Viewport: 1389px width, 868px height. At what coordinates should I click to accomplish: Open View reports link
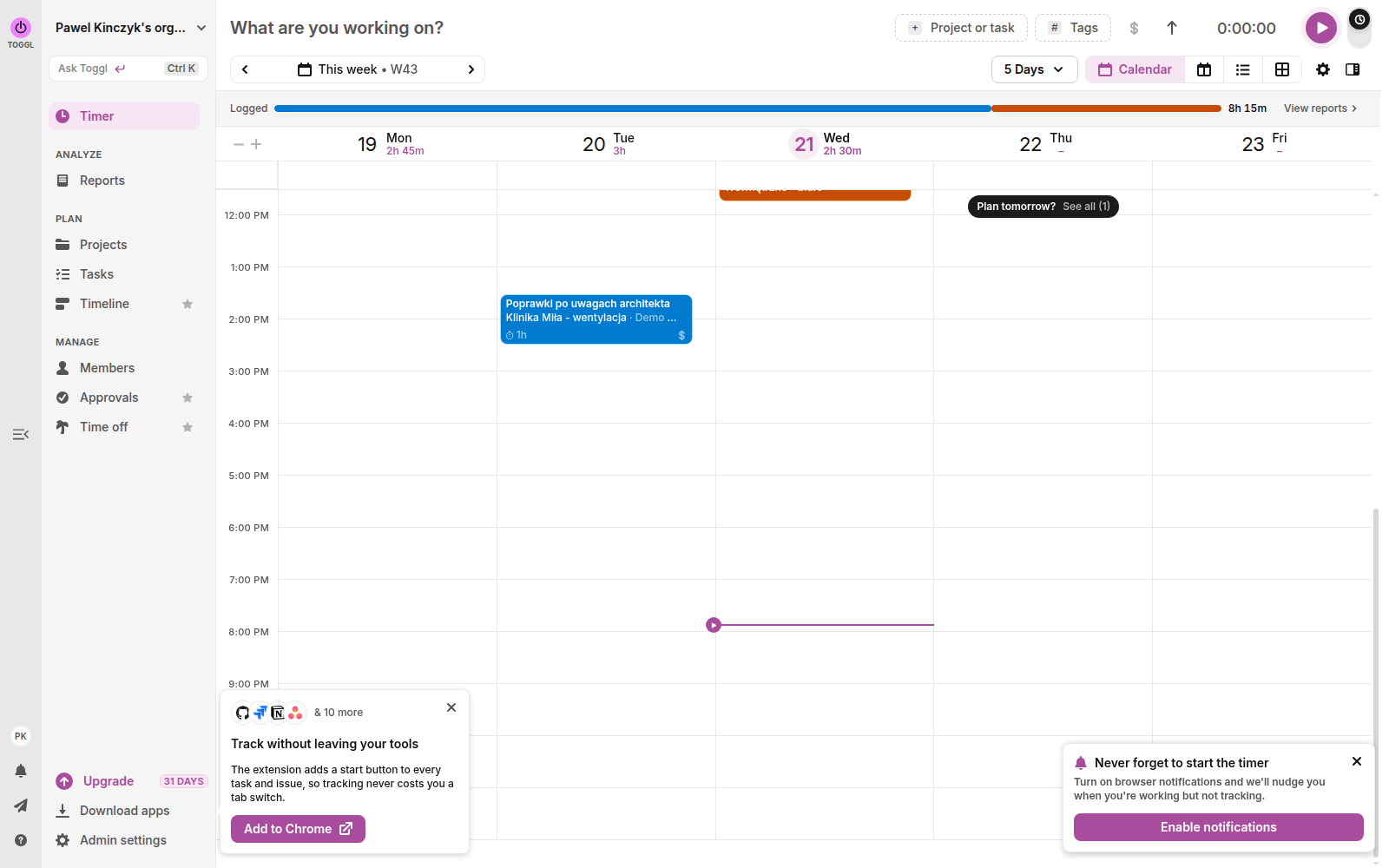(x=1320, y=108)
